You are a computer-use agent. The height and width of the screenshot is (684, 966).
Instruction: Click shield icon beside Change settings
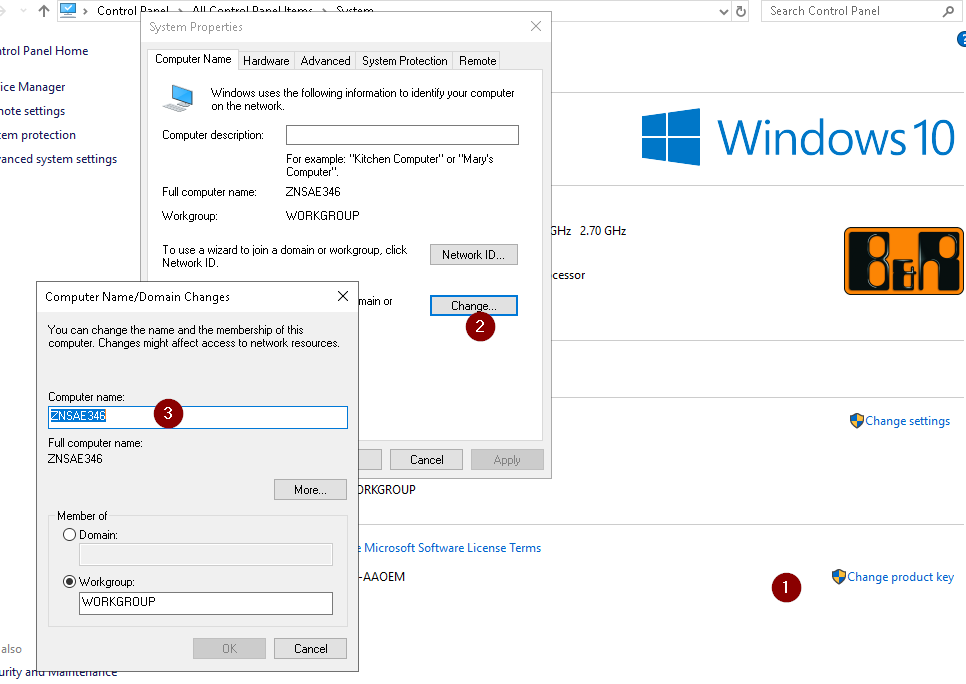pos(856,421)
